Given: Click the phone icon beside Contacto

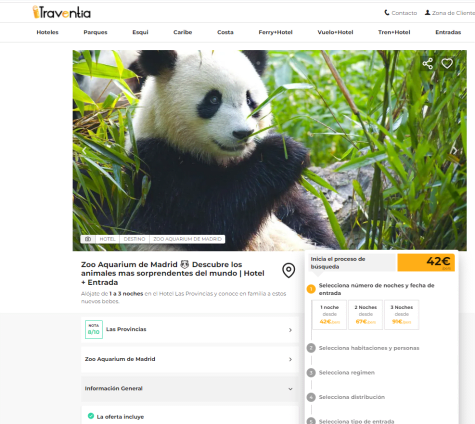Looking at the screenshot, I should coord(387,13).
